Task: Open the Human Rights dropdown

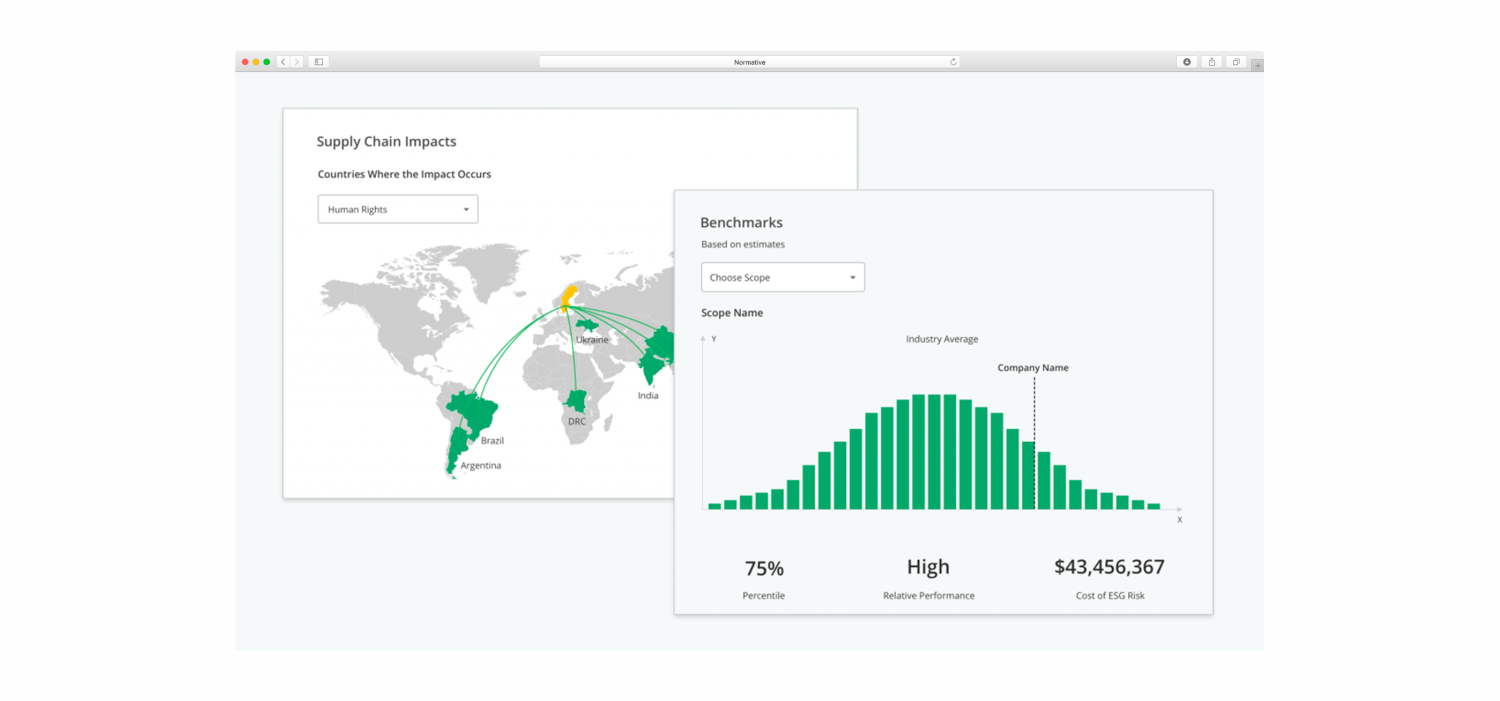Action: pos(398,209)
